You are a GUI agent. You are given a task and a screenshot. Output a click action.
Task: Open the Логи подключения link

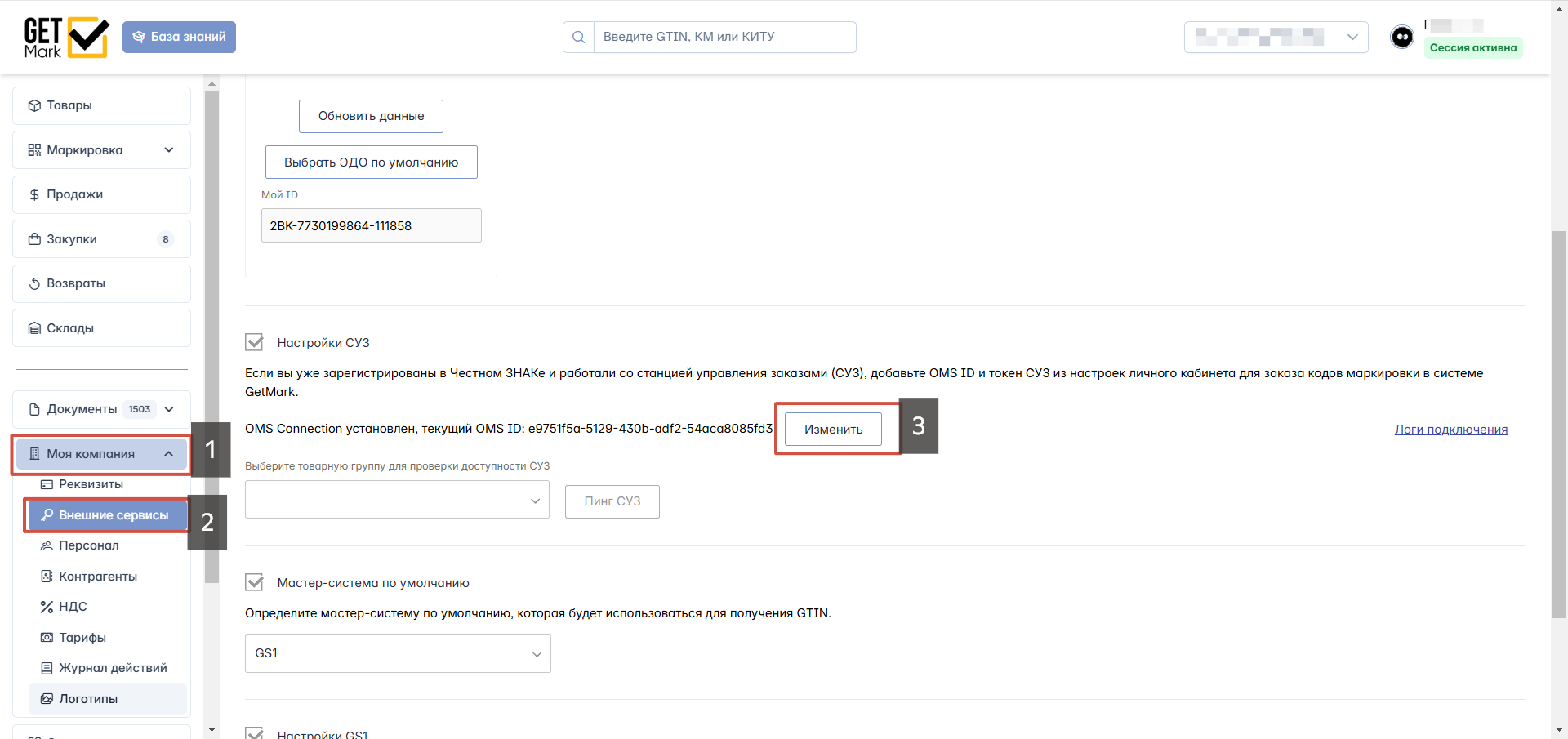click(1451, 430)
